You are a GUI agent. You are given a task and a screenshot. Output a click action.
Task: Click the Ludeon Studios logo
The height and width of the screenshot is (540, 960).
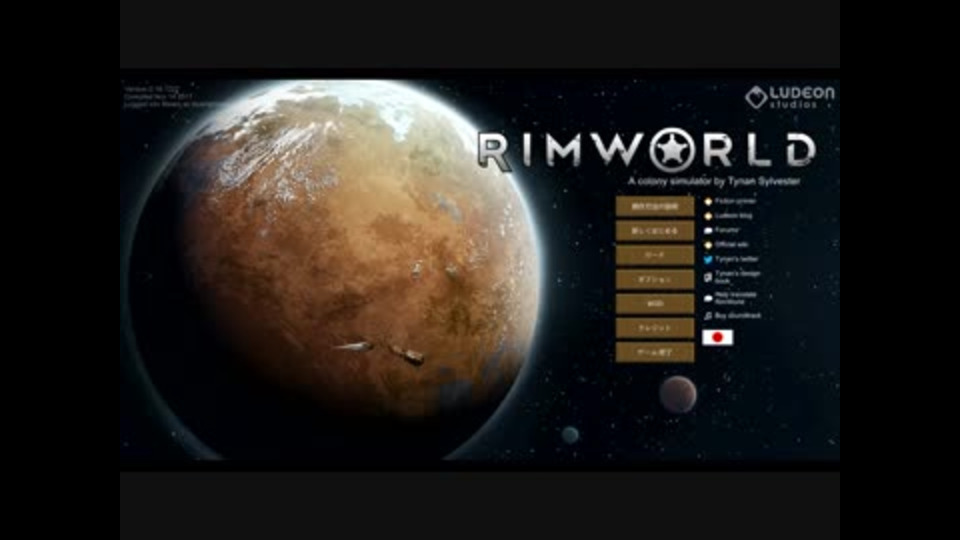[789, 97]
